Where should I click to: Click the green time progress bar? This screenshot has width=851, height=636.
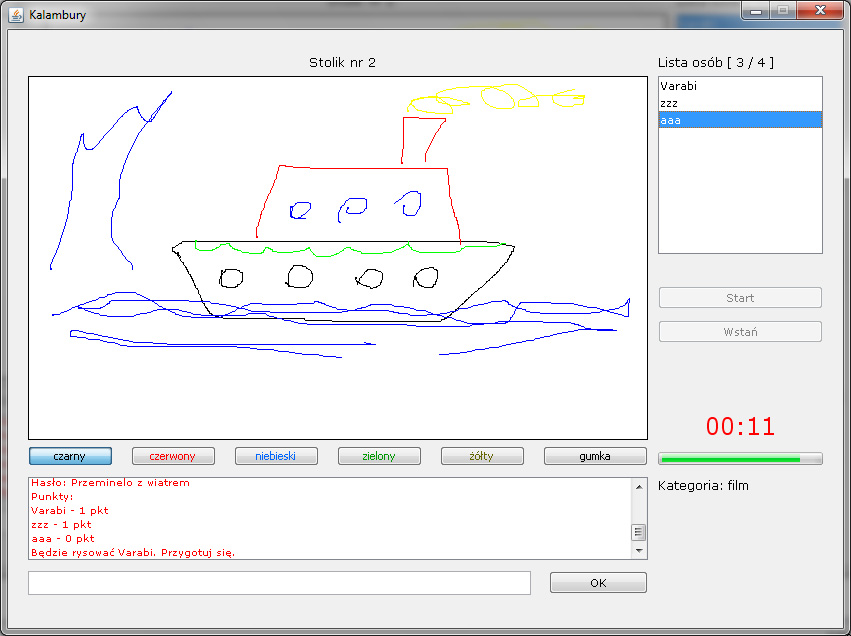click(739, 459)
